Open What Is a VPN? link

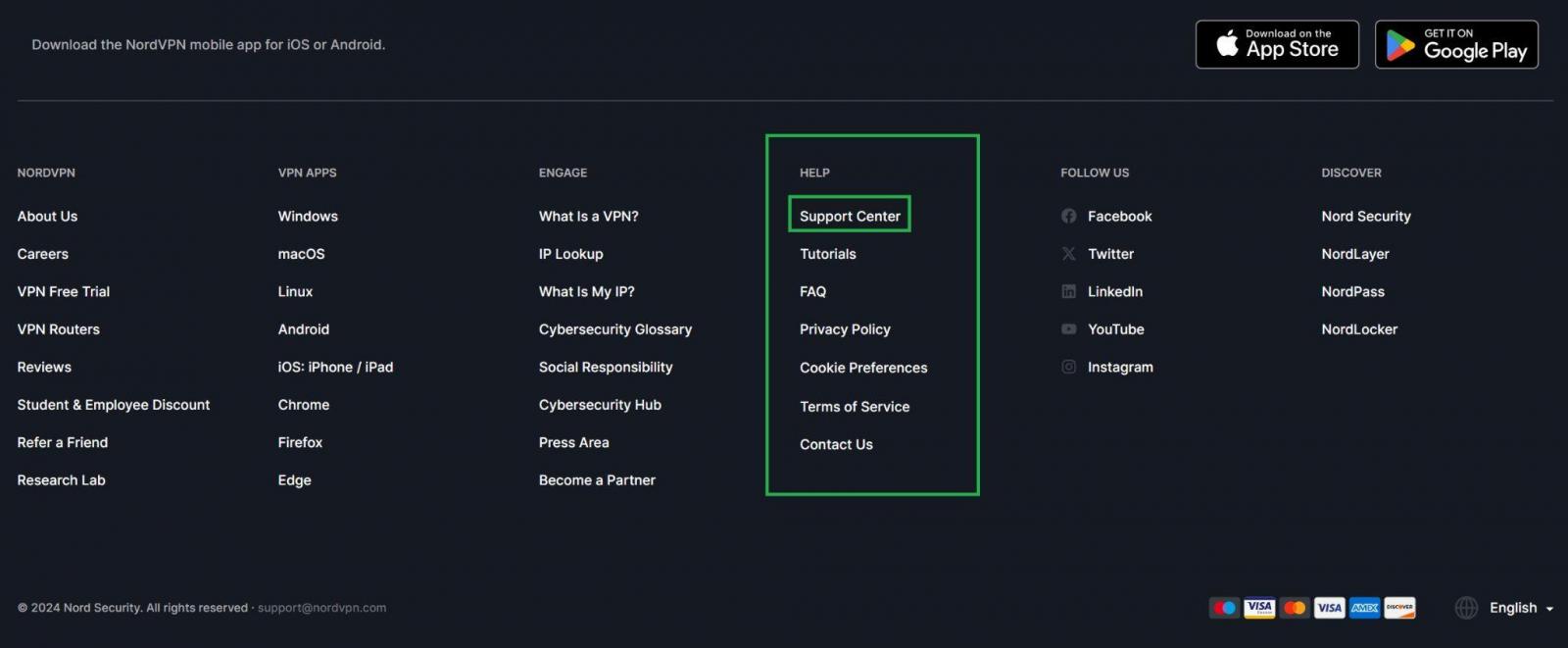pyautogui.click(x=588, y=216)
